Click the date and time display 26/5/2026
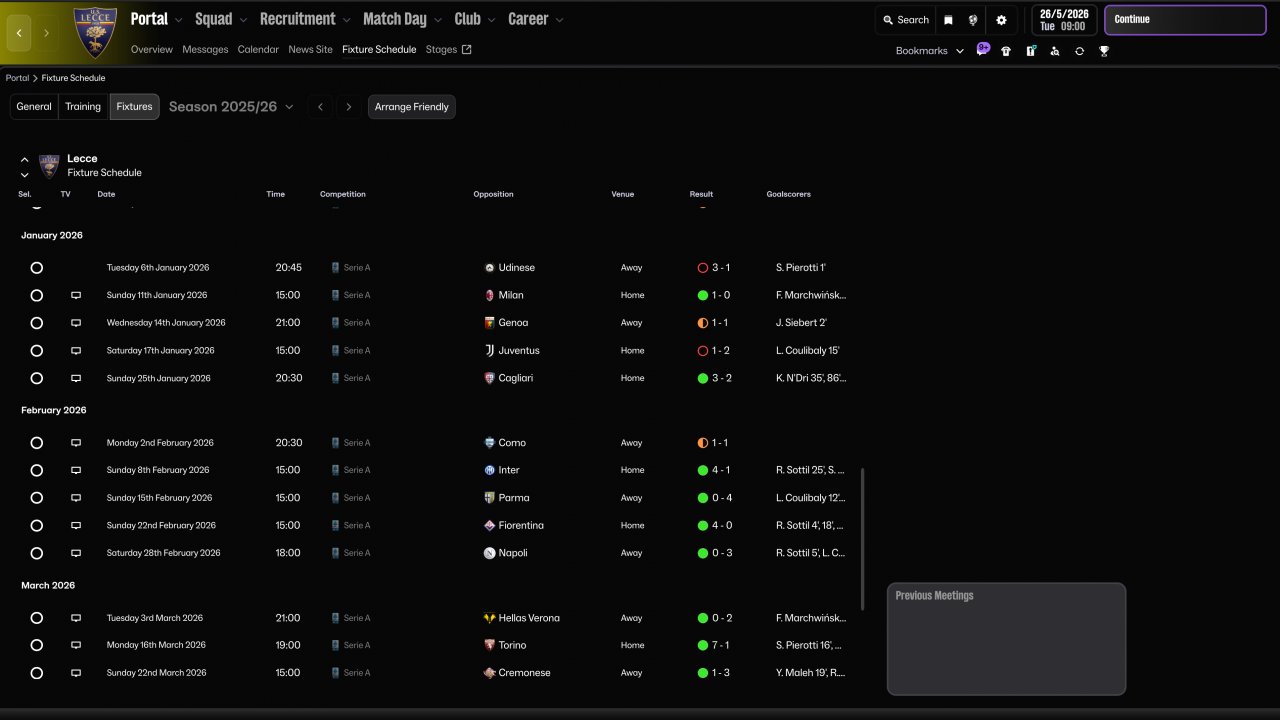 [1064, 20]
